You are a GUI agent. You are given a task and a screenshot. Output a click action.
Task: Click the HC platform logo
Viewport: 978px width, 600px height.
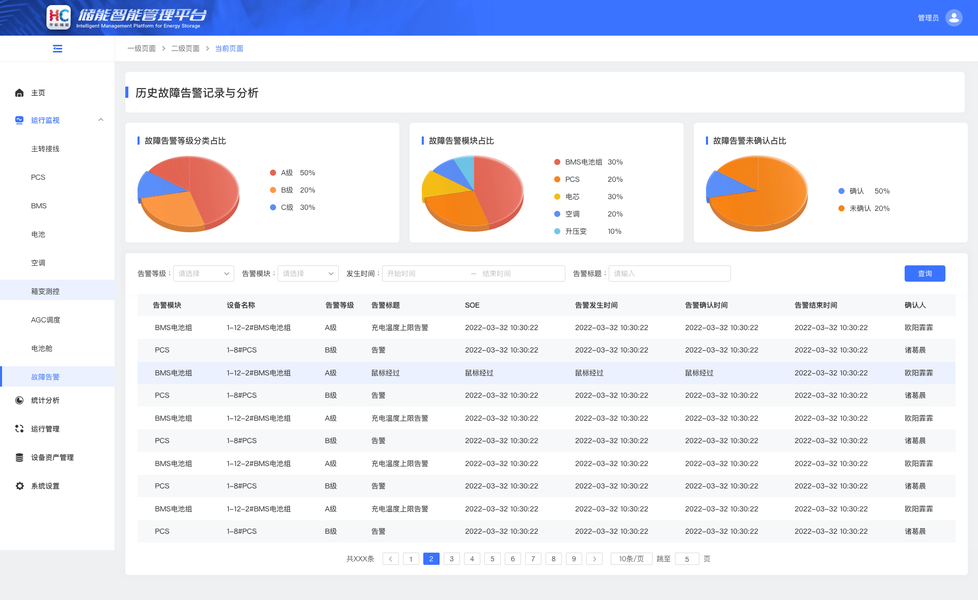59,17
